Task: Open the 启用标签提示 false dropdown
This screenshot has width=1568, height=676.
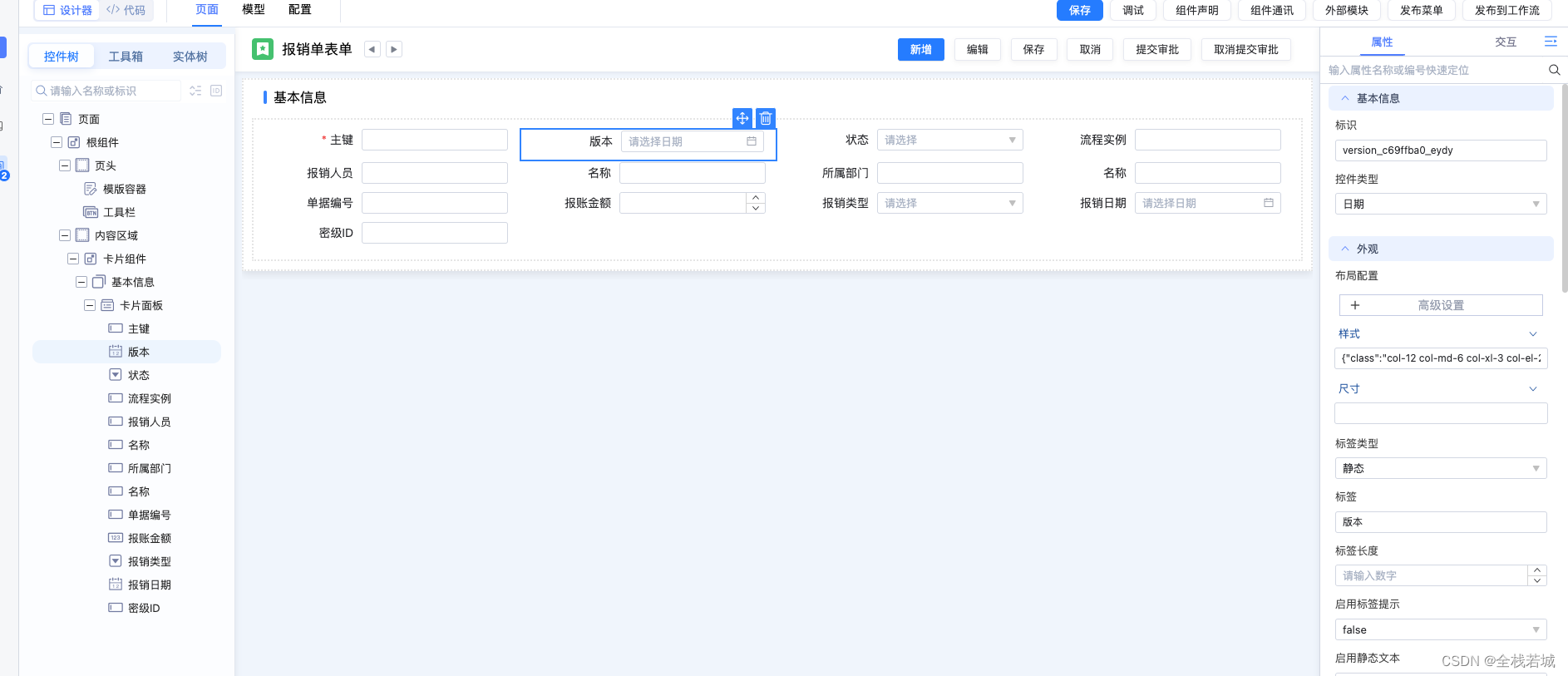Action: (x=1441, y=629)
